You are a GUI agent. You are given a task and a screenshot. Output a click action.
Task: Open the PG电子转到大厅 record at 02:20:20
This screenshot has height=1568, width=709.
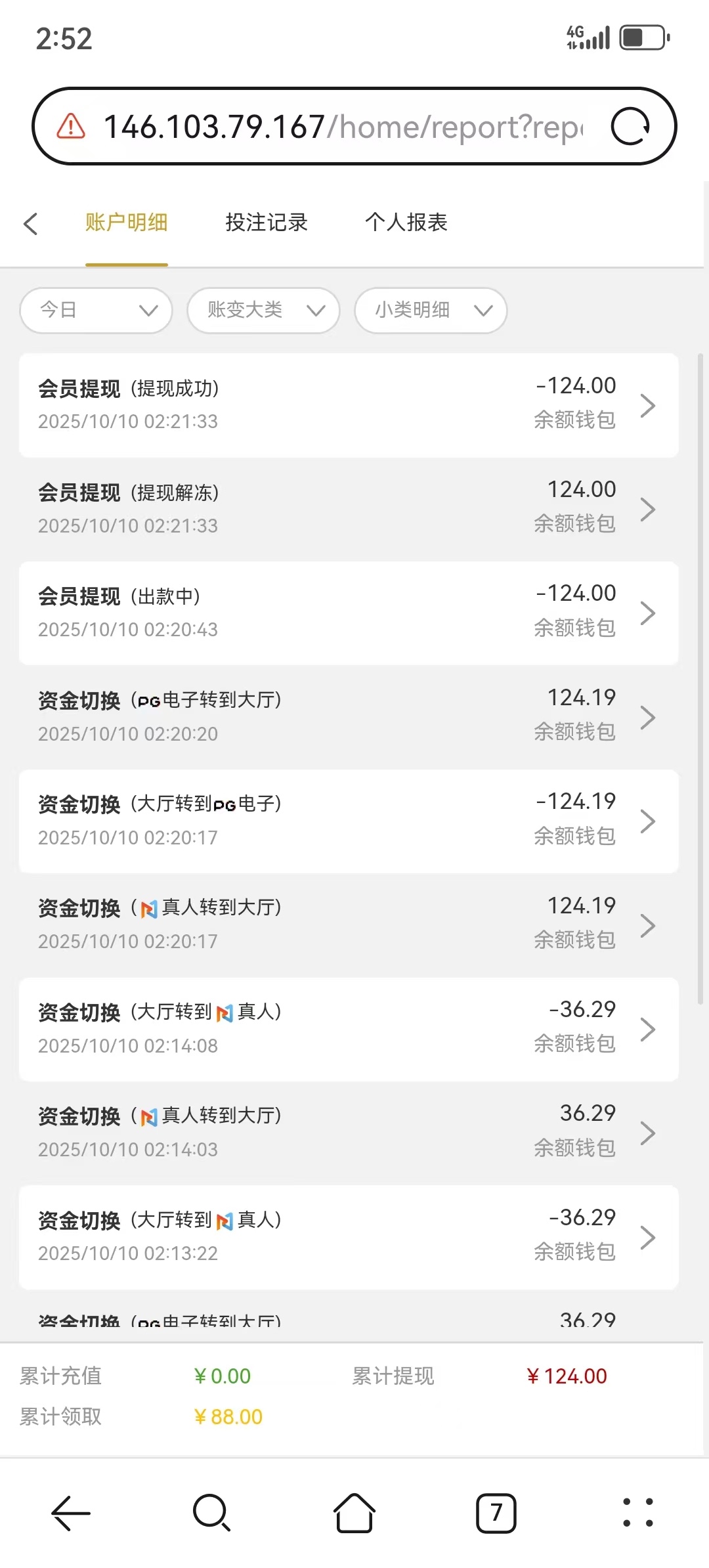pyautogui.click(x=348, y=717)
